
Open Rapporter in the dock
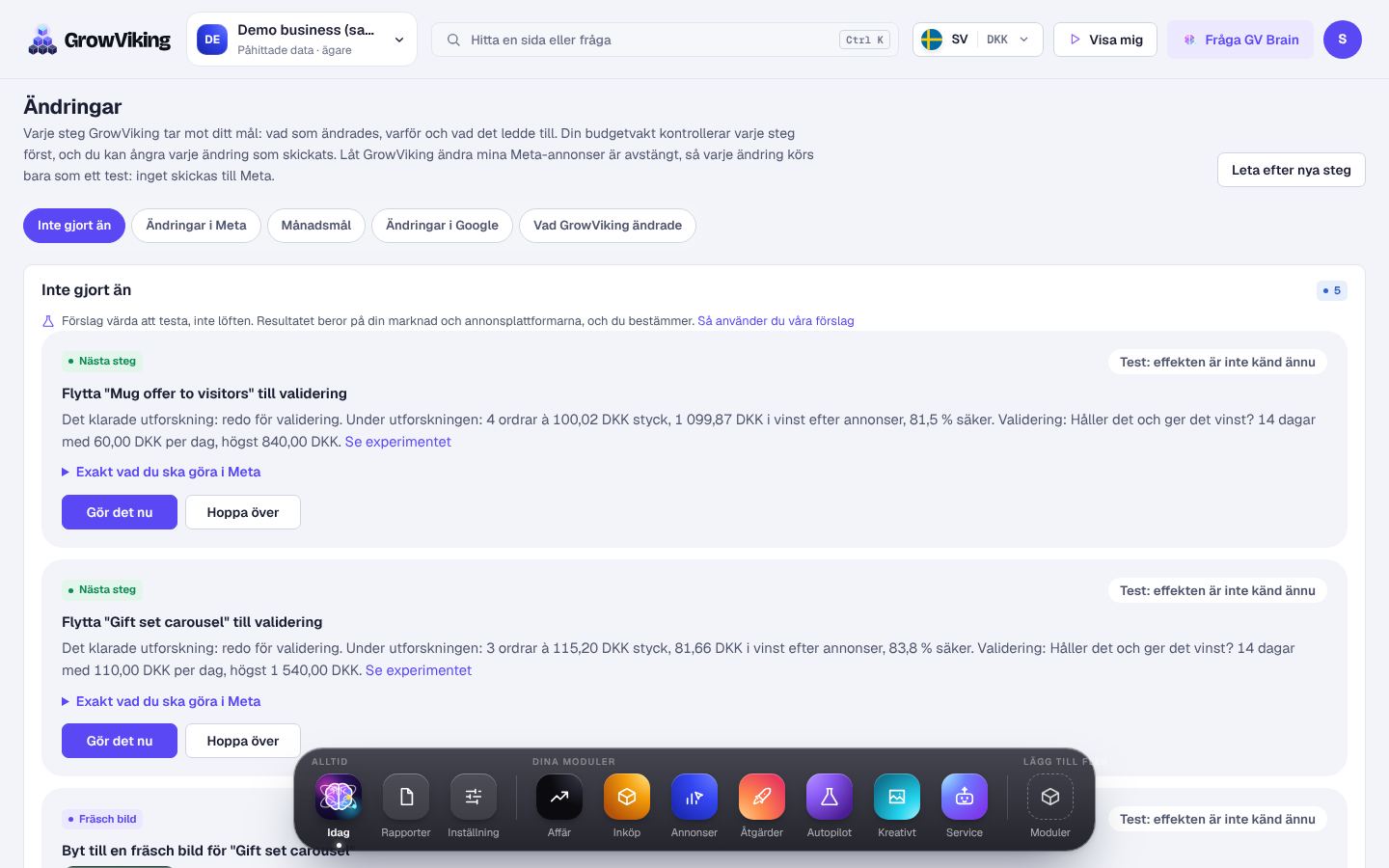[406, 798]
